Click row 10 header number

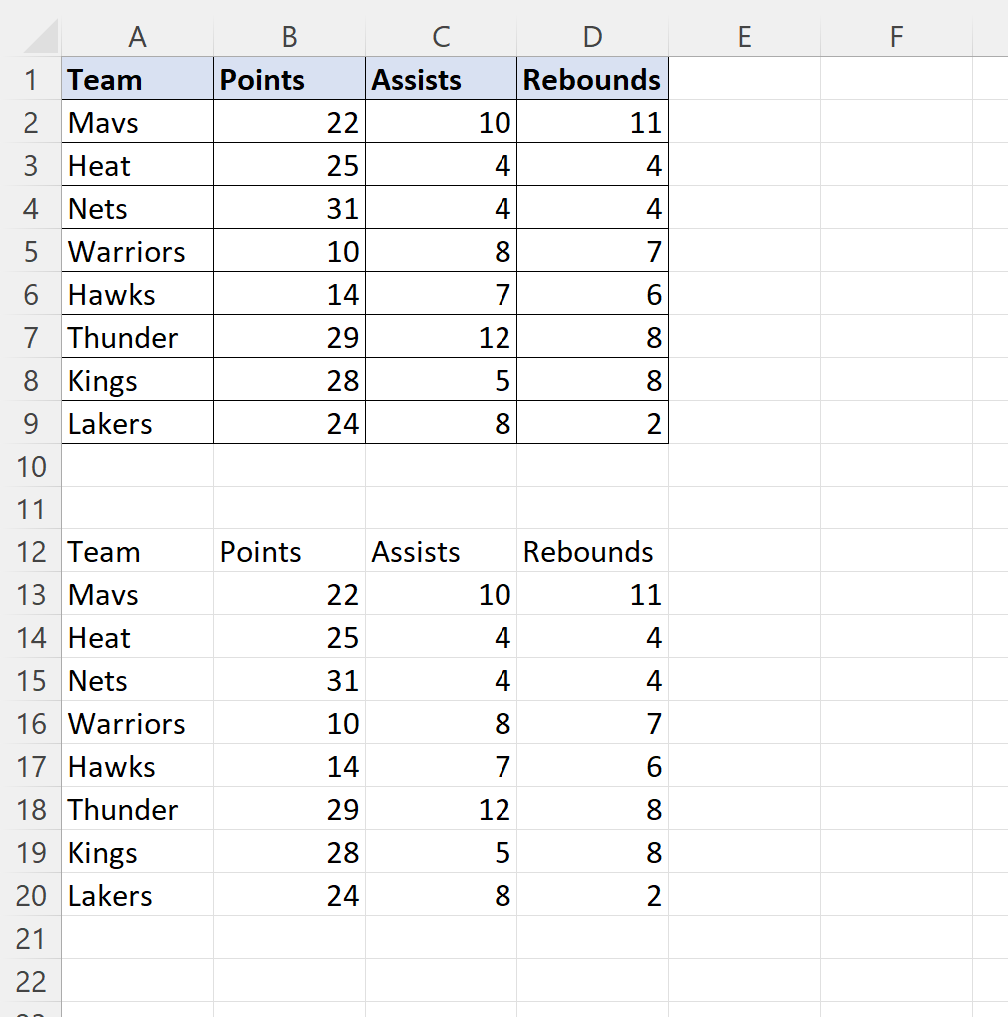coord(31,467)
